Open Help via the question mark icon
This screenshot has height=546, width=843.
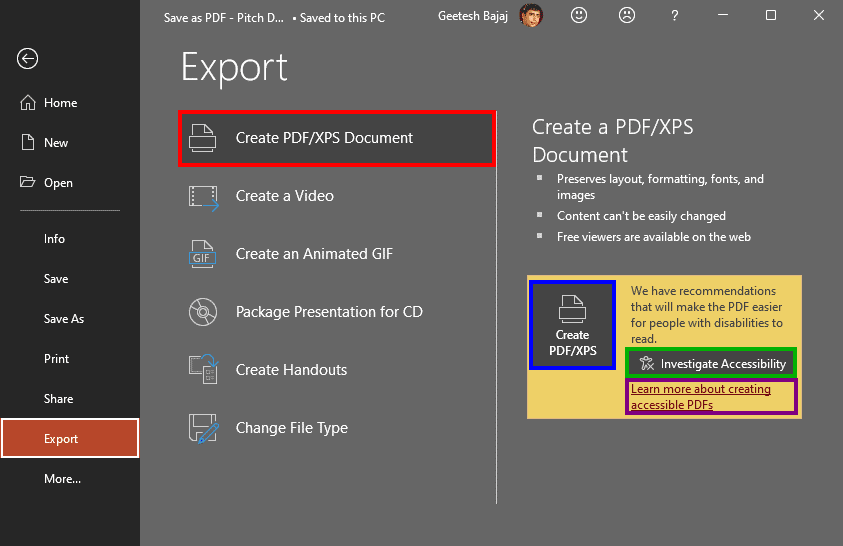675,16
